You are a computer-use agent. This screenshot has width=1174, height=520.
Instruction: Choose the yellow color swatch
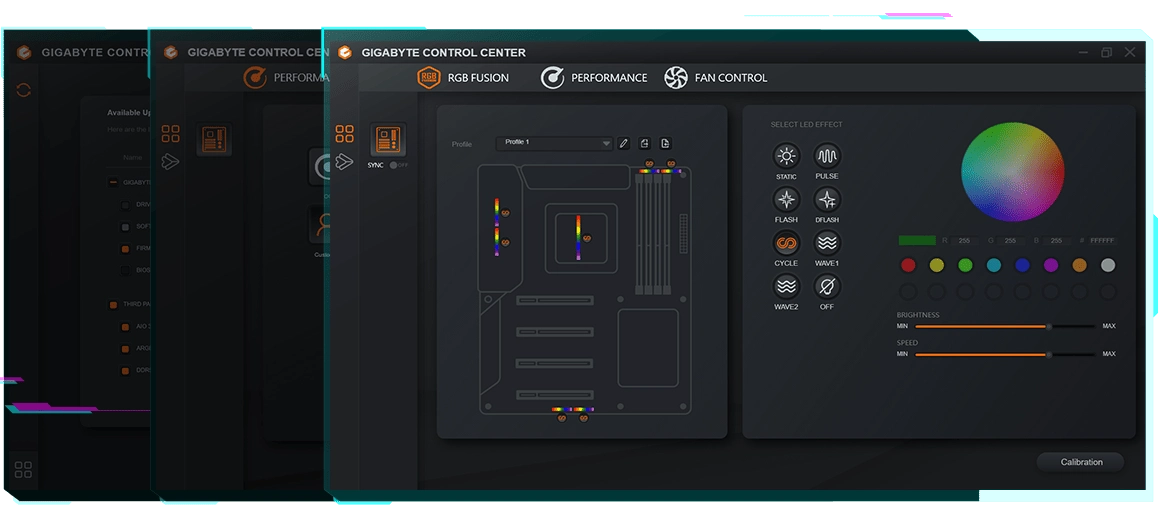point(937,265)
